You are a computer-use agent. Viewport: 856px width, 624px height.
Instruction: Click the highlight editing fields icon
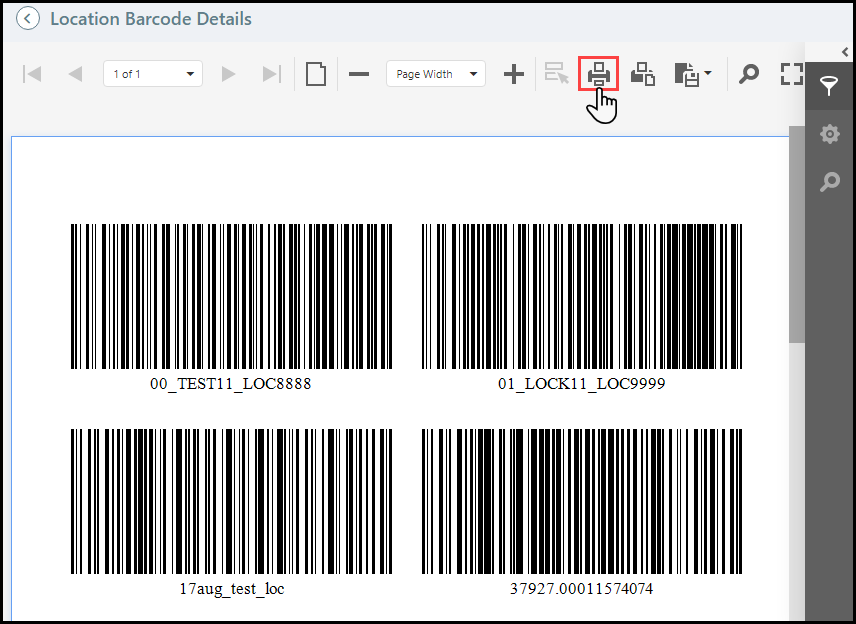point(556,74)
